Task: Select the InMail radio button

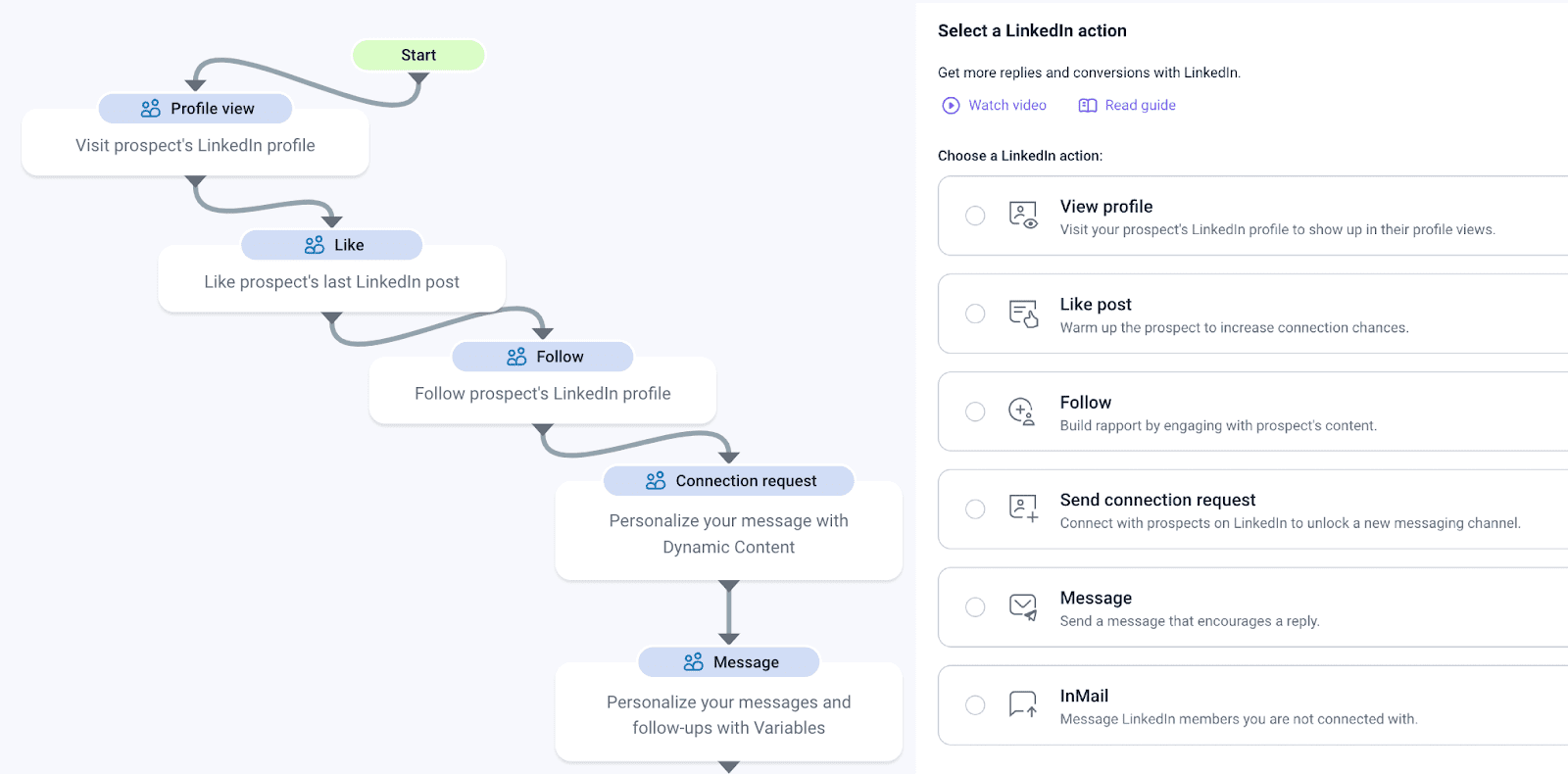Action: click(975, 705)
